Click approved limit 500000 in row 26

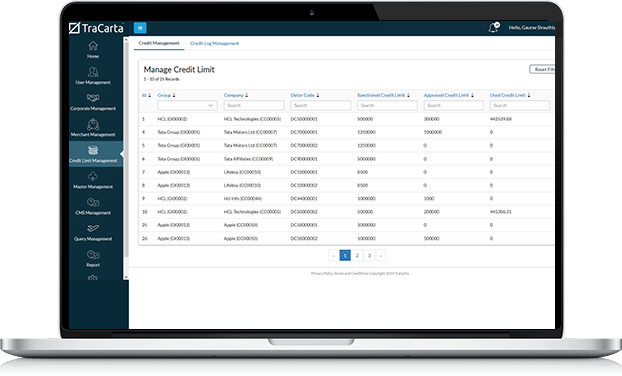(432, 238)
